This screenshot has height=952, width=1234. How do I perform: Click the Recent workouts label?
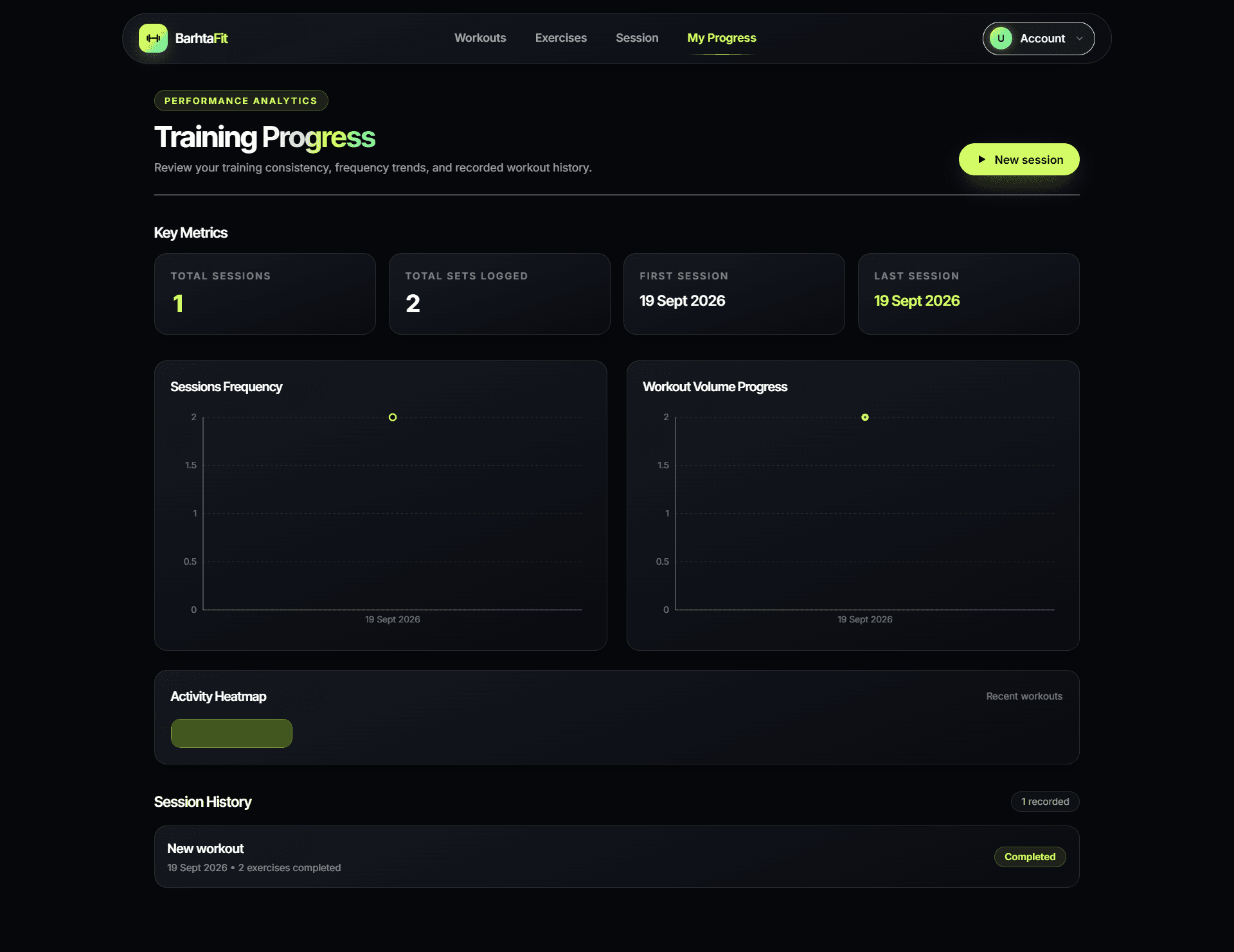point(1024,696)
